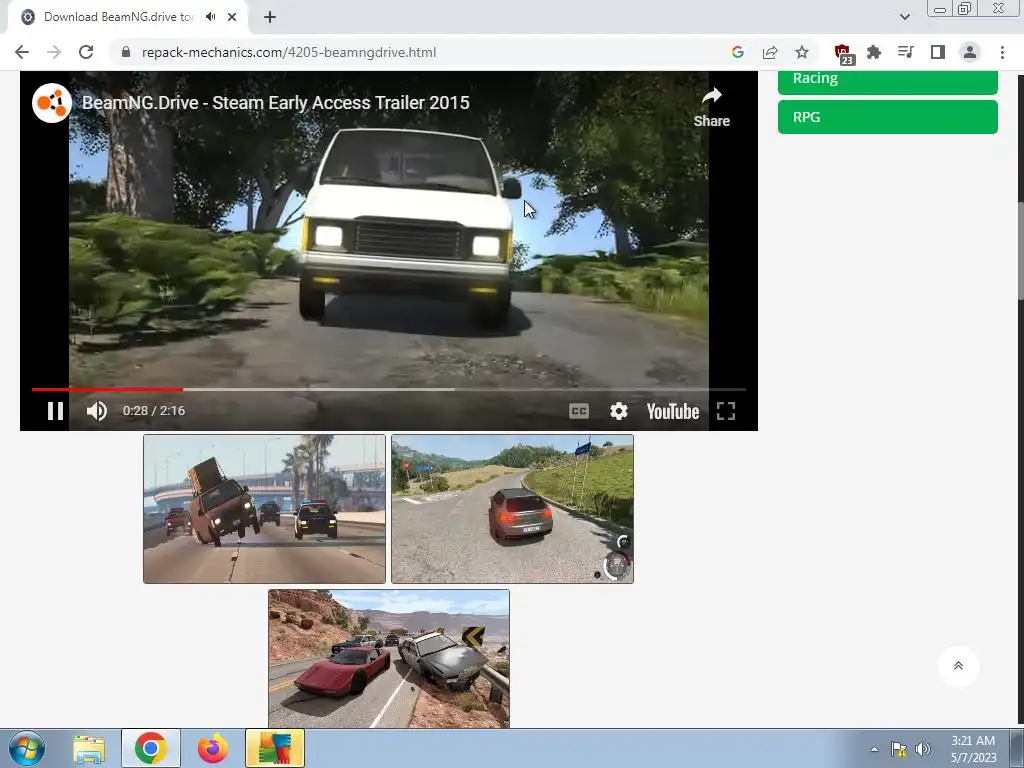View screenshot of truck on highway
Viewport: 1024px width, 768px height.
coord(264,509)
